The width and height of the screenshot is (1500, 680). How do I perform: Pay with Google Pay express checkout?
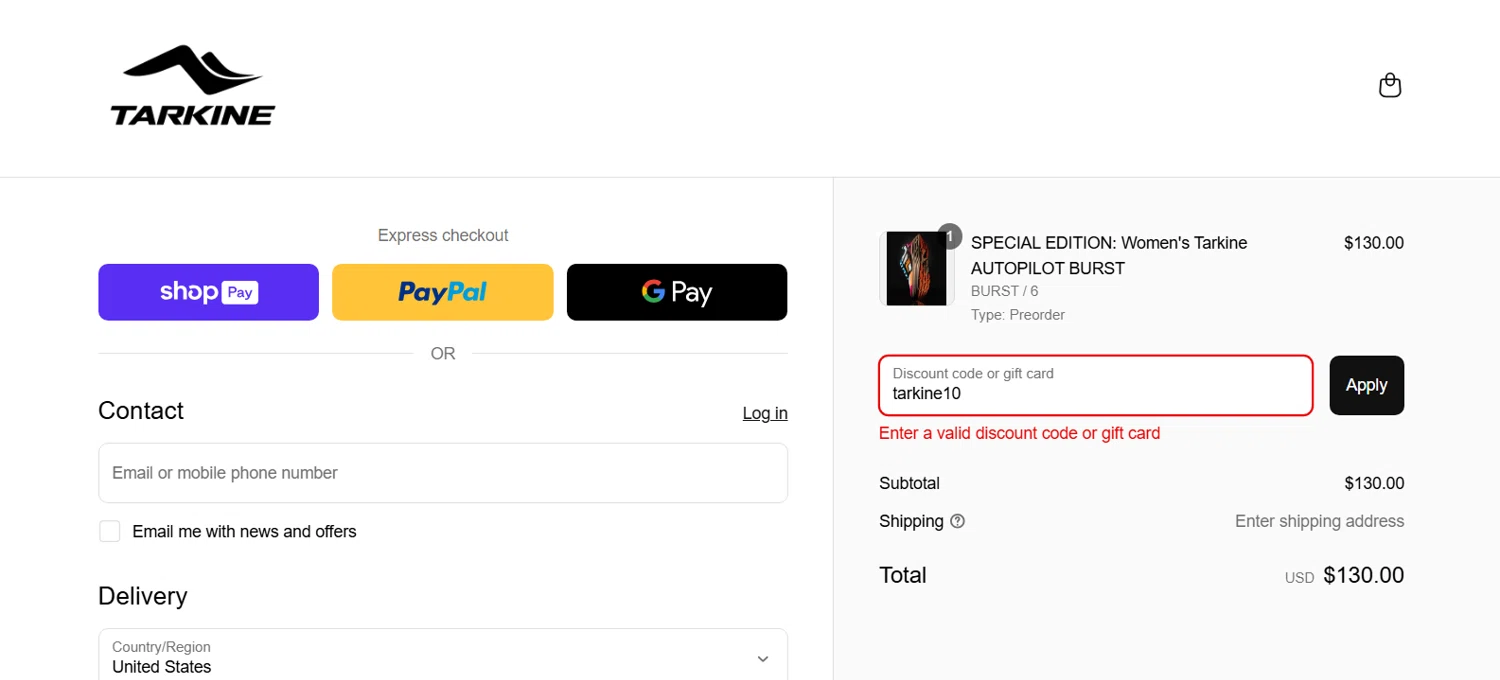point(677,292)
